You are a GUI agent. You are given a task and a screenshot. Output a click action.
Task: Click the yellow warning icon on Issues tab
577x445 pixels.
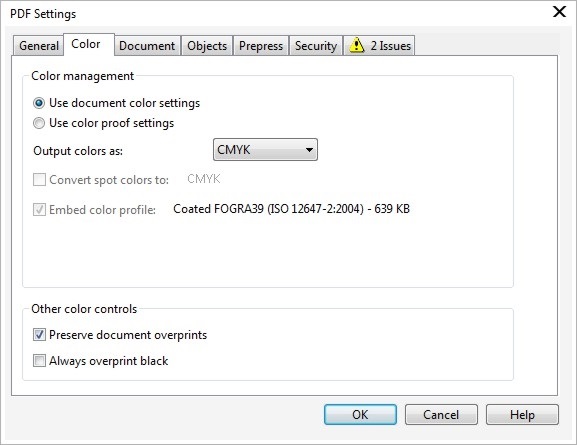[357, 45]
